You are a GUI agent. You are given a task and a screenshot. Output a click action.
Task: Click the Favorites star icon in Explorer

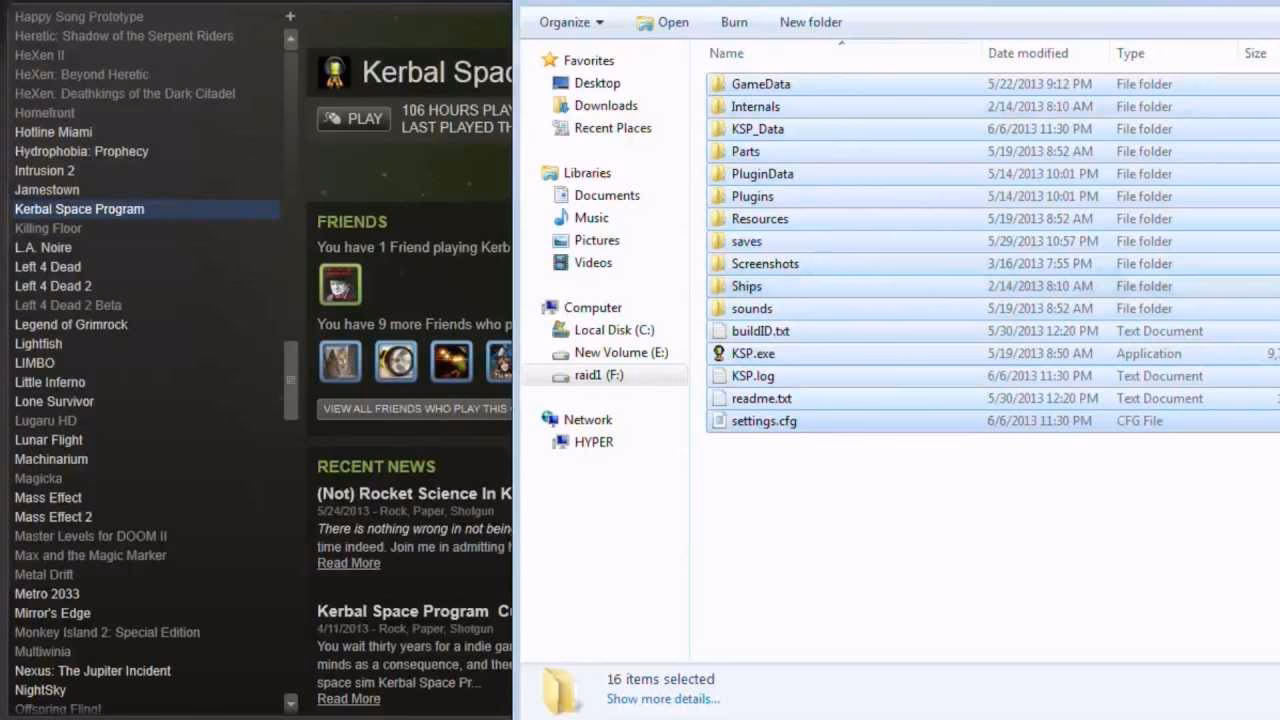(549, 60)
